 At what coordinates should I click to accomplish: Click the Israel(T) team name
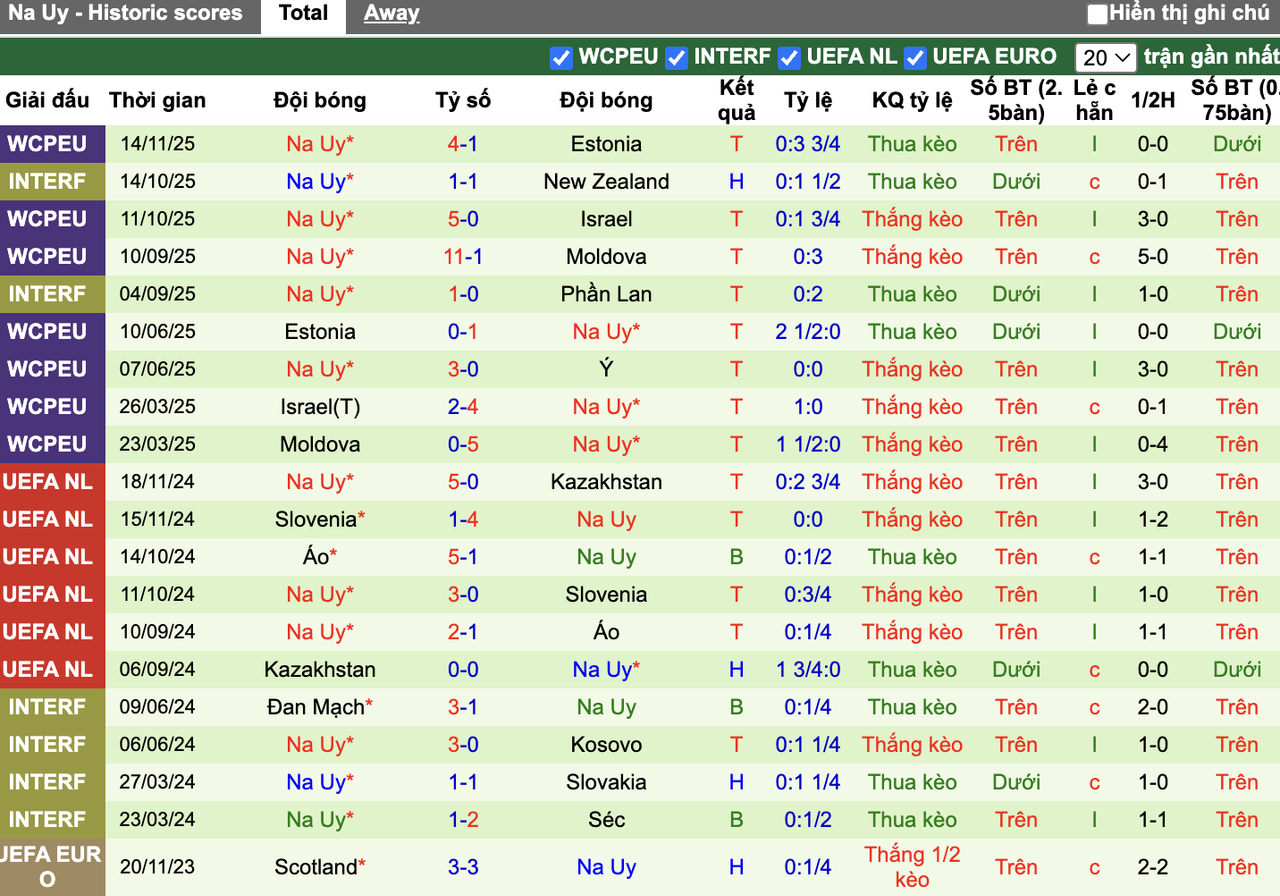(320, 407)
